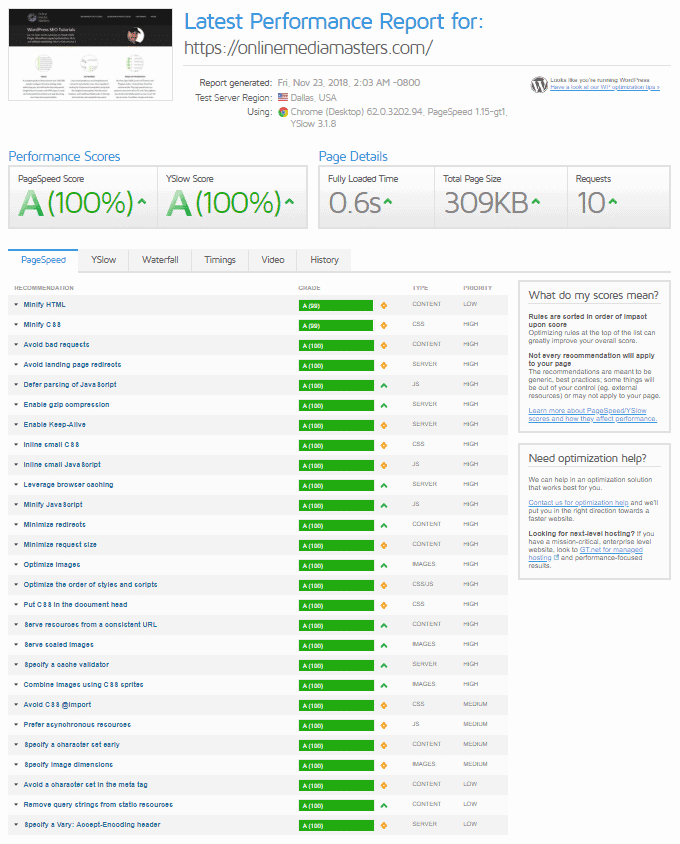
Task: Click Combine images using CSS sprites
Action: coord(83,685)
